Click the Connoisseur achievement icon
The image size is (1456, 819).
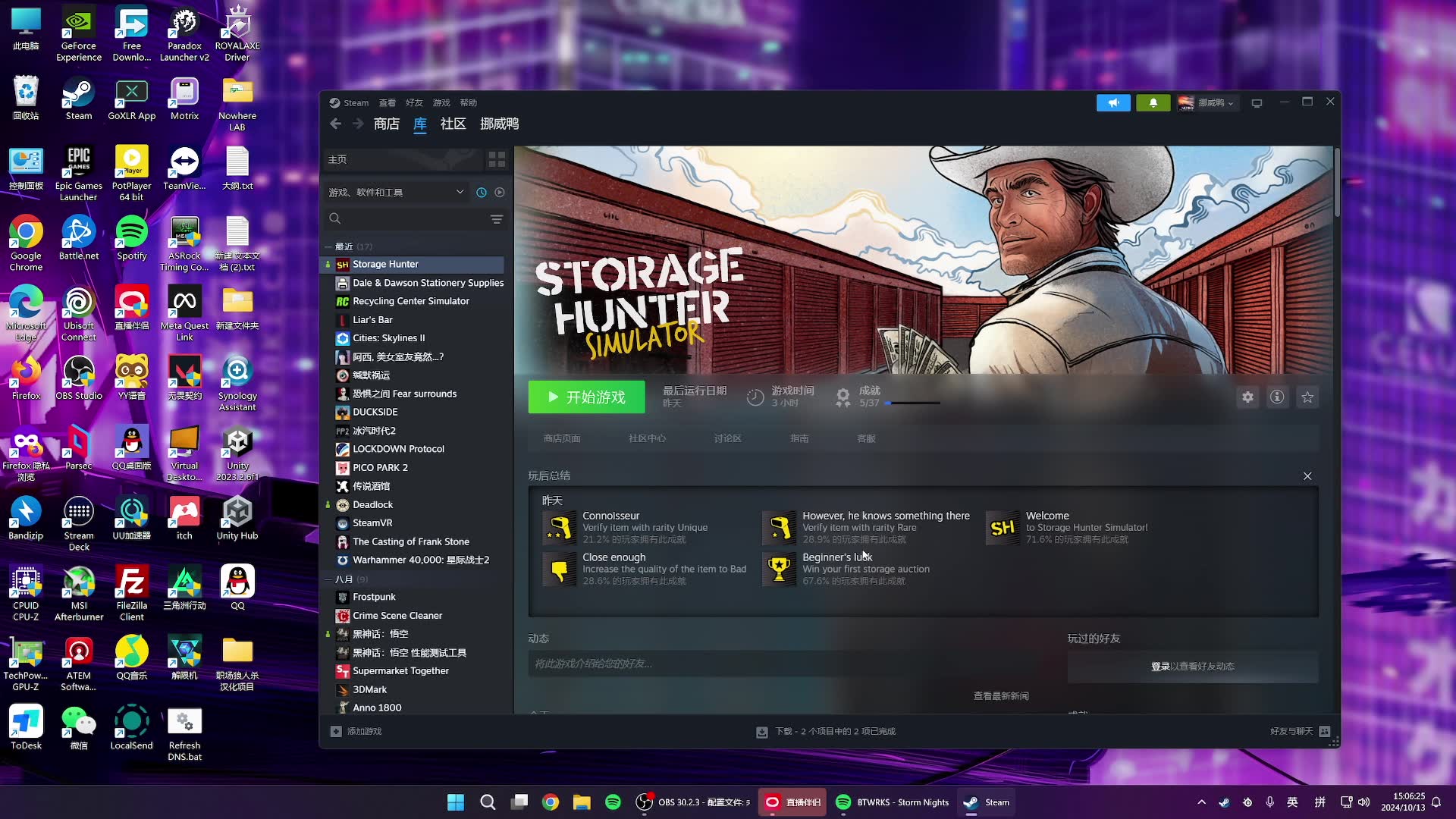coord(559,528)
